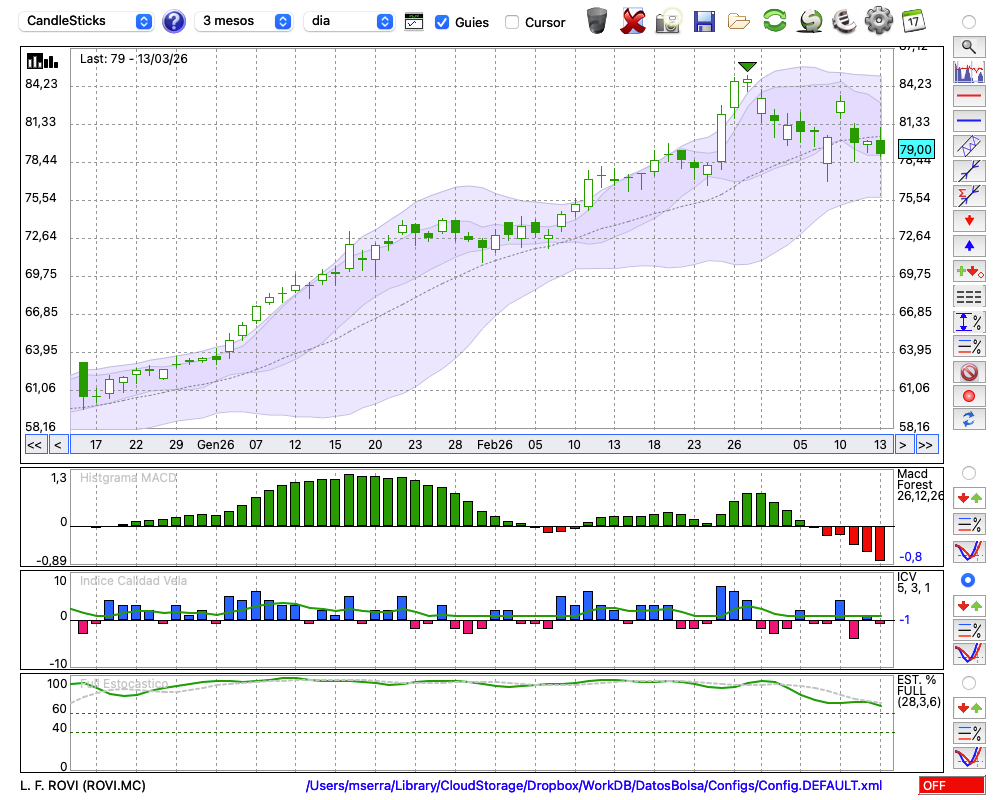Click the calendar 17 icon
1000x800 pixels.
[x=913, y=20]
